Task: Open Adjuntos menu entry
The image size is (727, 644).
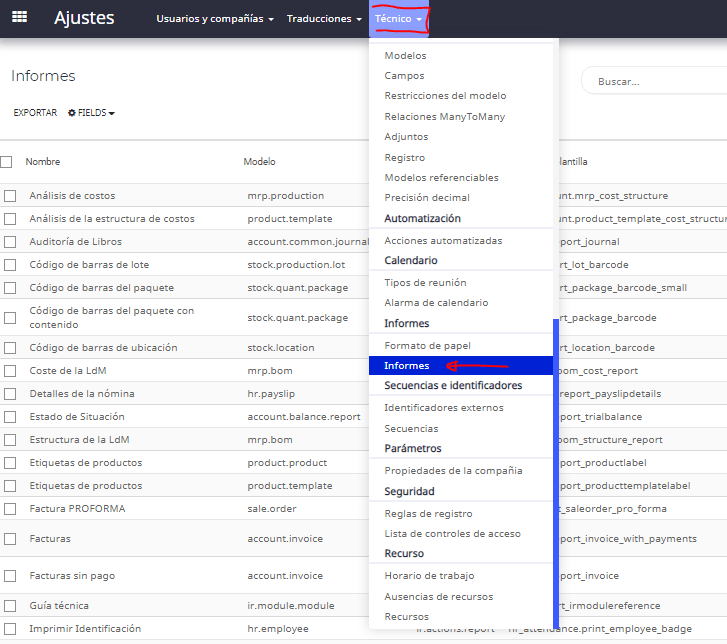Action: 406,137
